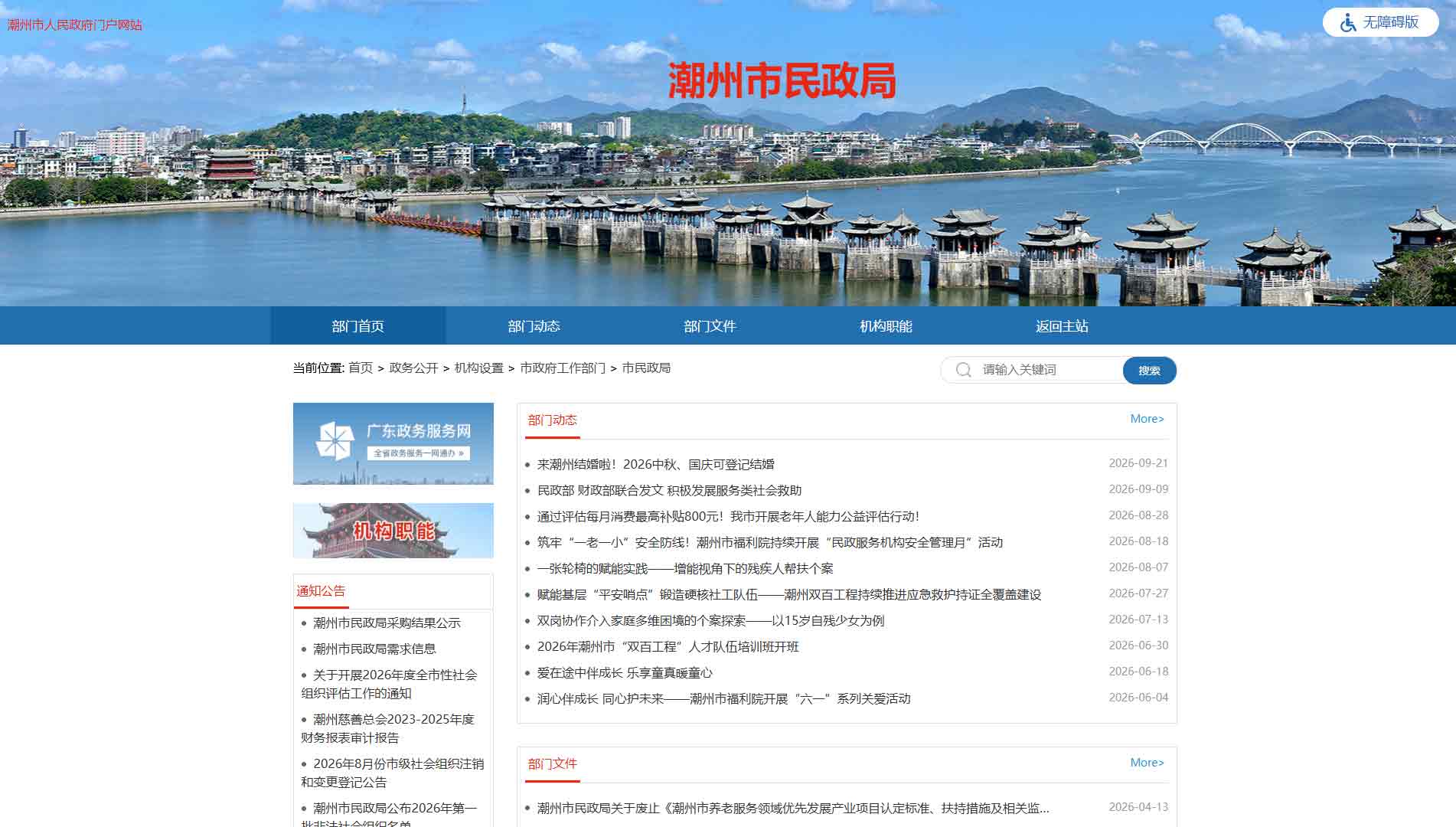
Task: Open the 筑牢“一老一小”安全防线 article
Action: (770, 542)
